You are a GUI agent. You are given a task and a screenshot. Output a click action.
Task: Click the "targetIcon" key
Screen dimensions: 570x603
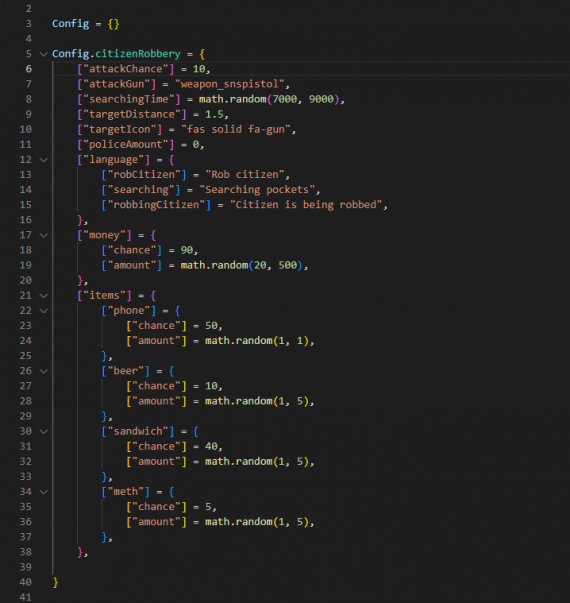119,129
